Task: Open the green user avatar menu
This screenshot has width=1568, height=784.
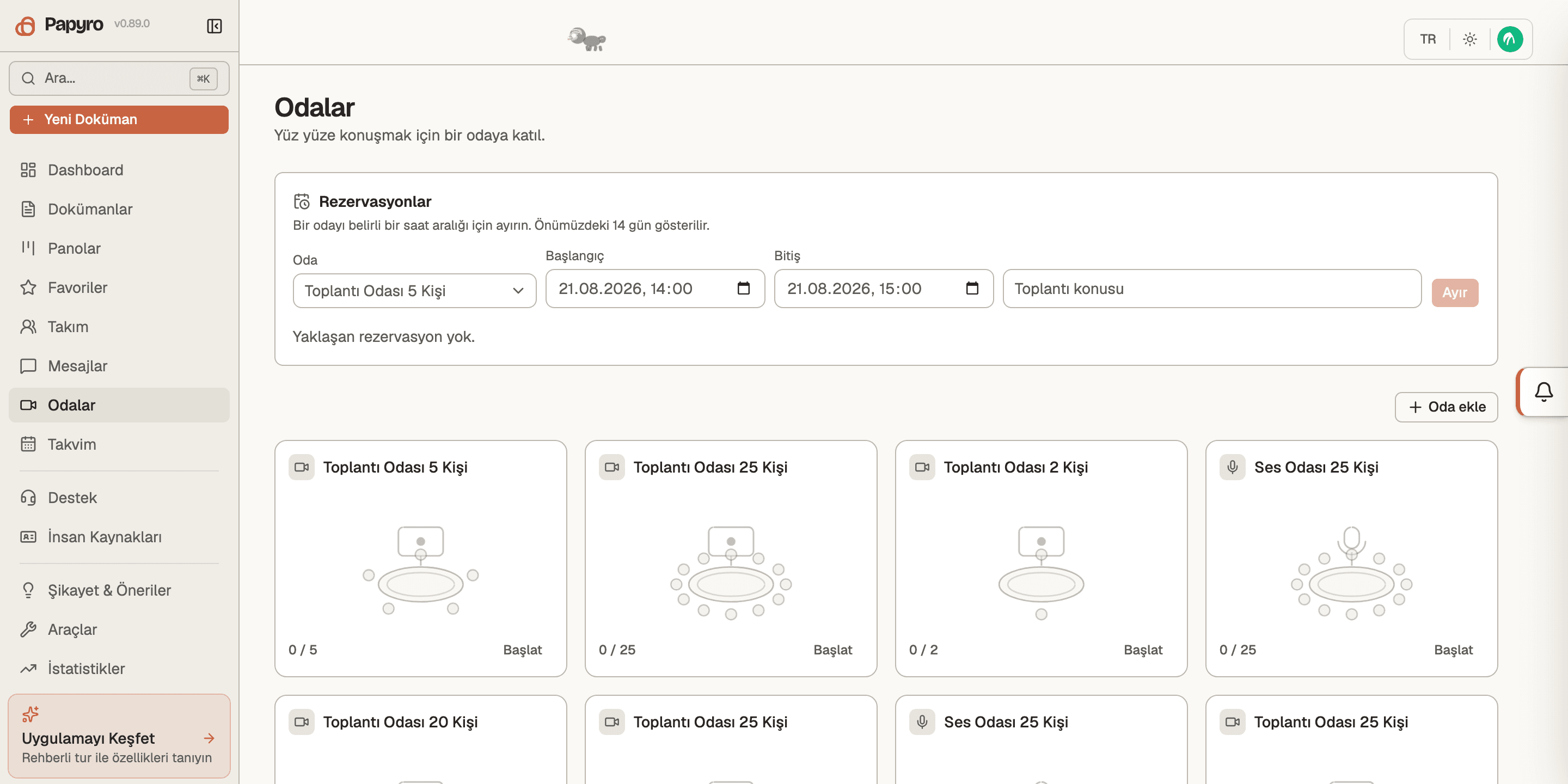Action: [x=1510, y=40]
